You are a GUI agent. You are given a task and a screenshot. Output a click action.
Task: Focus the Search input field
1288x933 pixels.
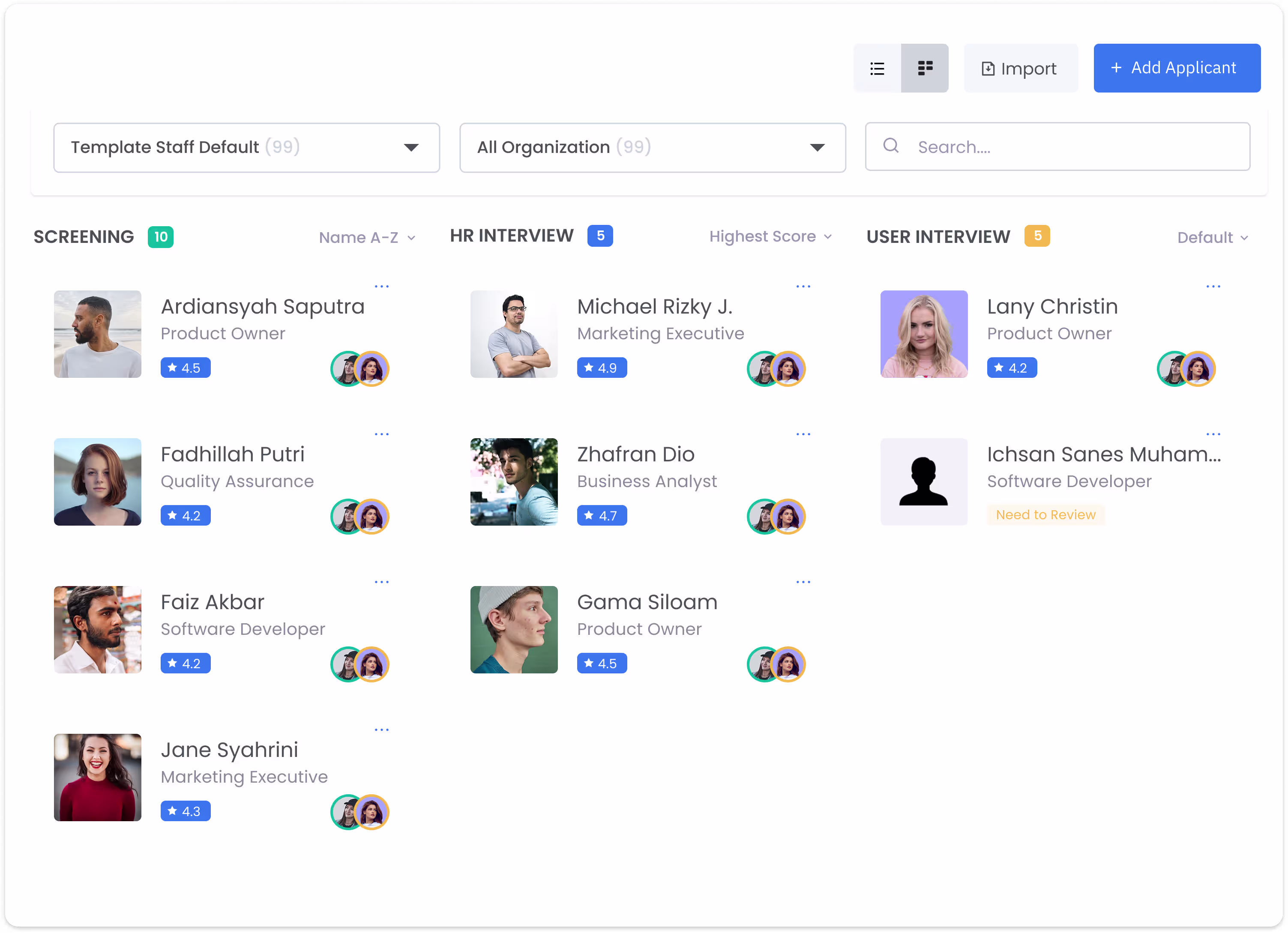click(1057, 147)
